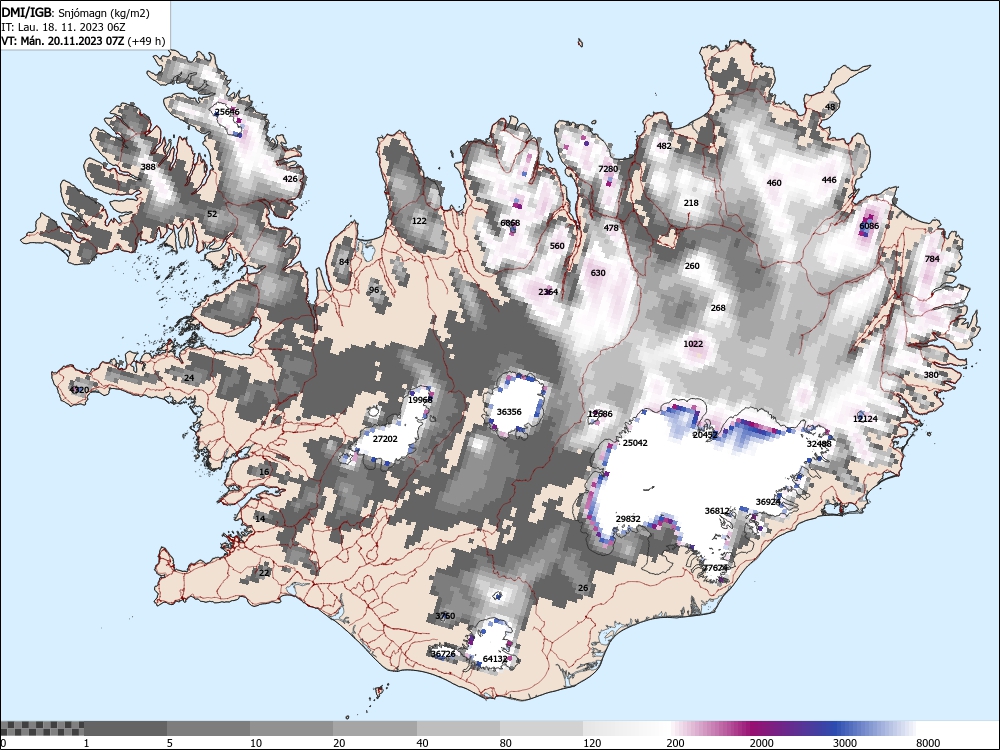The width and height of the screenshot is (1000, 750).
Task: Click the Vestmannaeyjar islands south of the coast
Action: pyautogui.click(x=379, y=693)
